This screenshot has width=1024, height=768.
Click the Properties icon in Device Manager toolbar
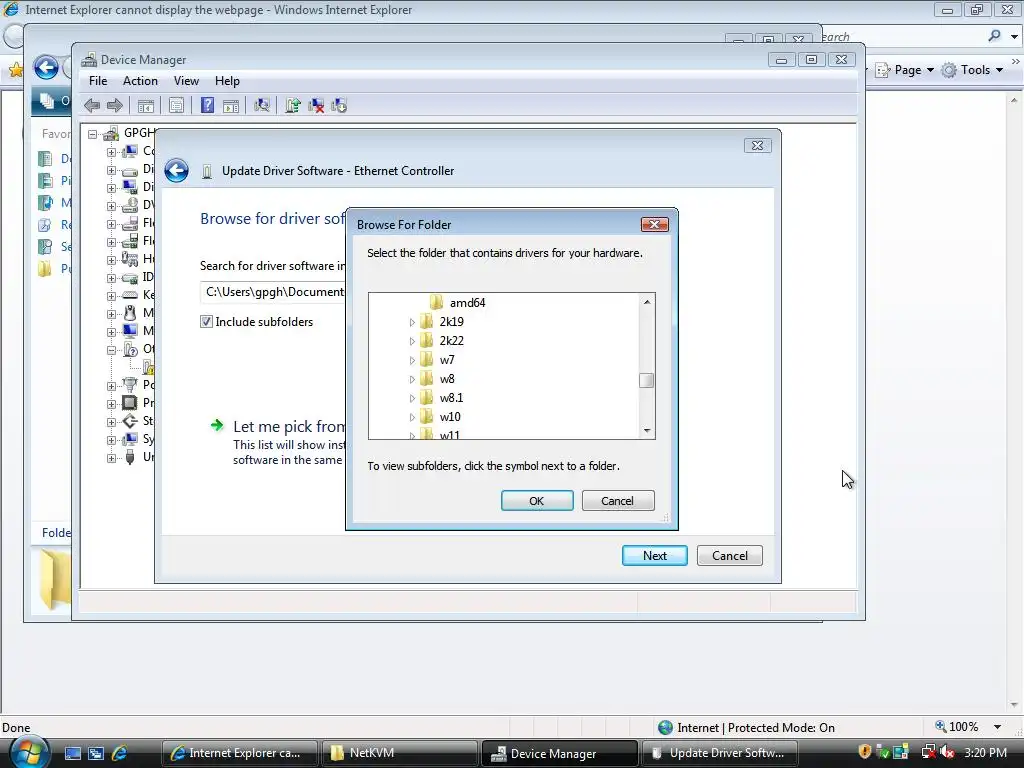coord(176,105)
